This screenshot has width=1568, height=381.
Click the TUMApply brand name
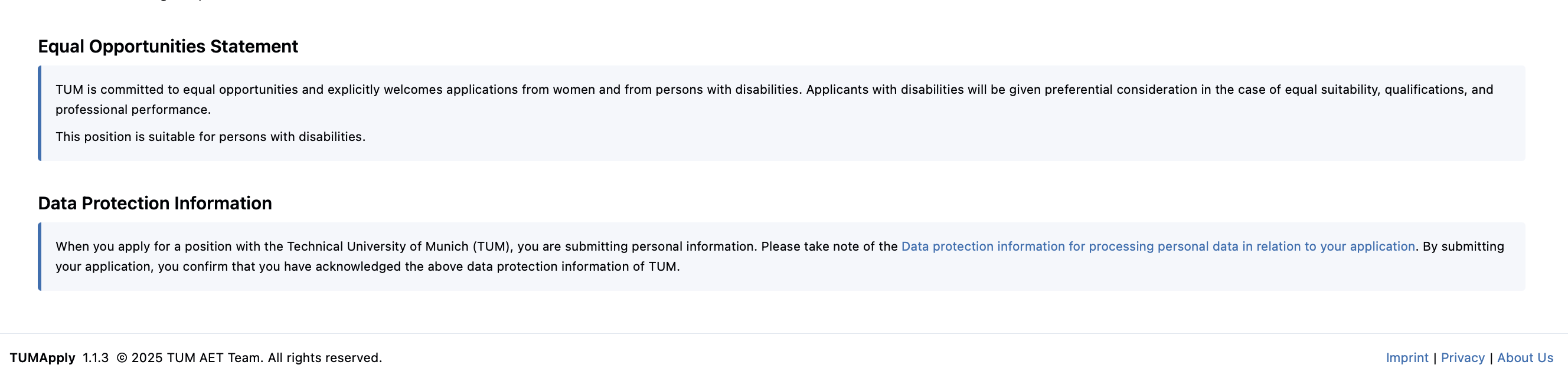pos(42,357)
